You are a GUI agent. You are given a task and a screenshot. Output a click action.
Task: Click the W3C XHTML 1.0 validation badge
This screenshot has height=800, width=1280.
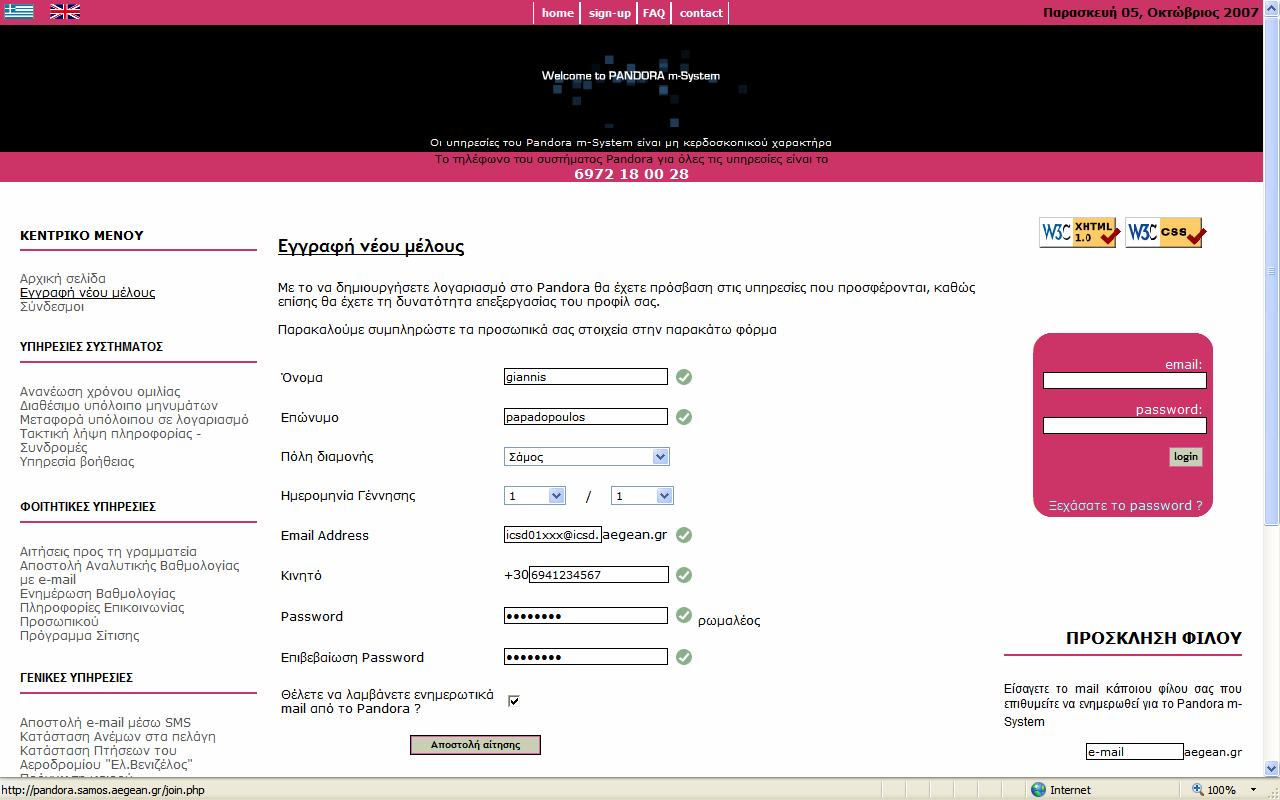pos(1078,232)
